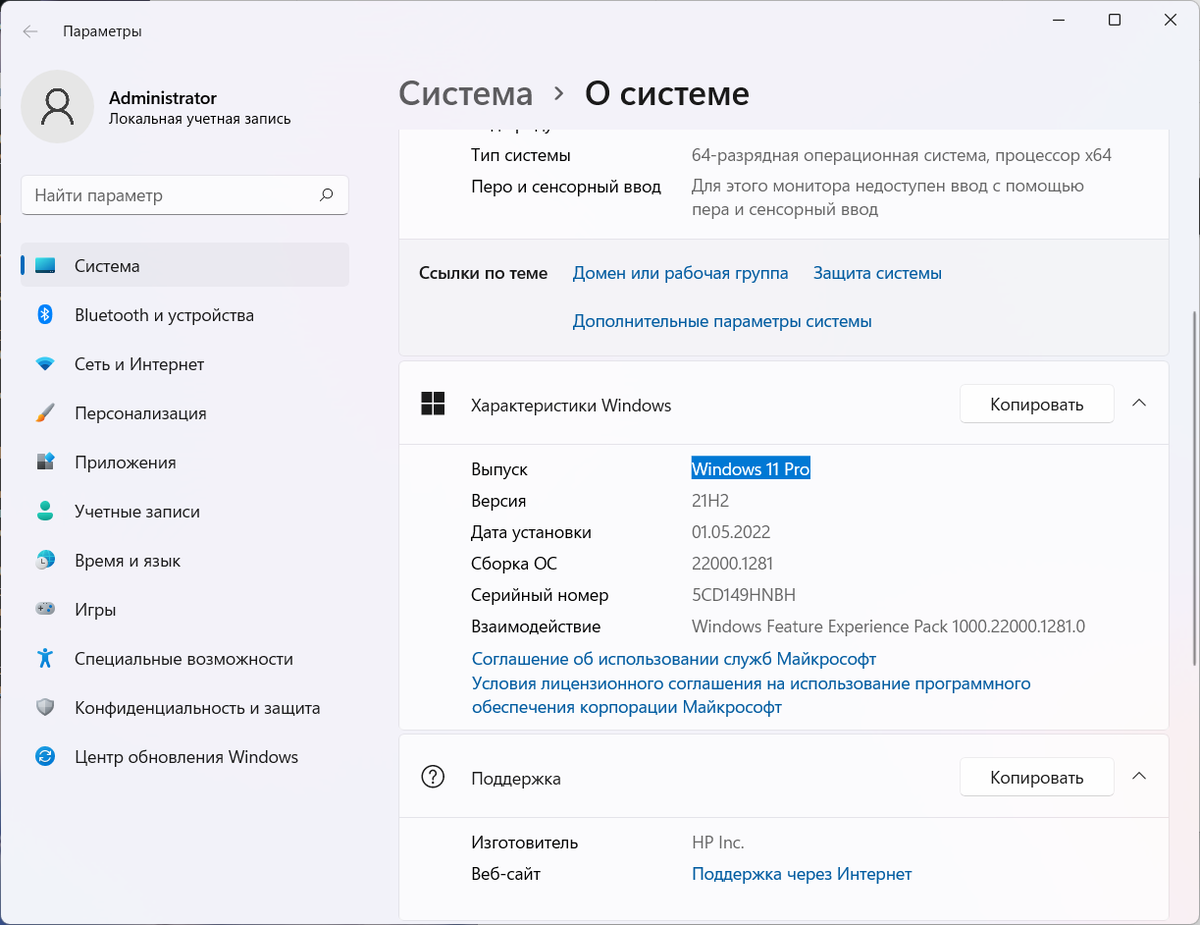Click inside the Найти параметр search field
Viewport: 1200px width, 925px height.
tap(184, 194)
